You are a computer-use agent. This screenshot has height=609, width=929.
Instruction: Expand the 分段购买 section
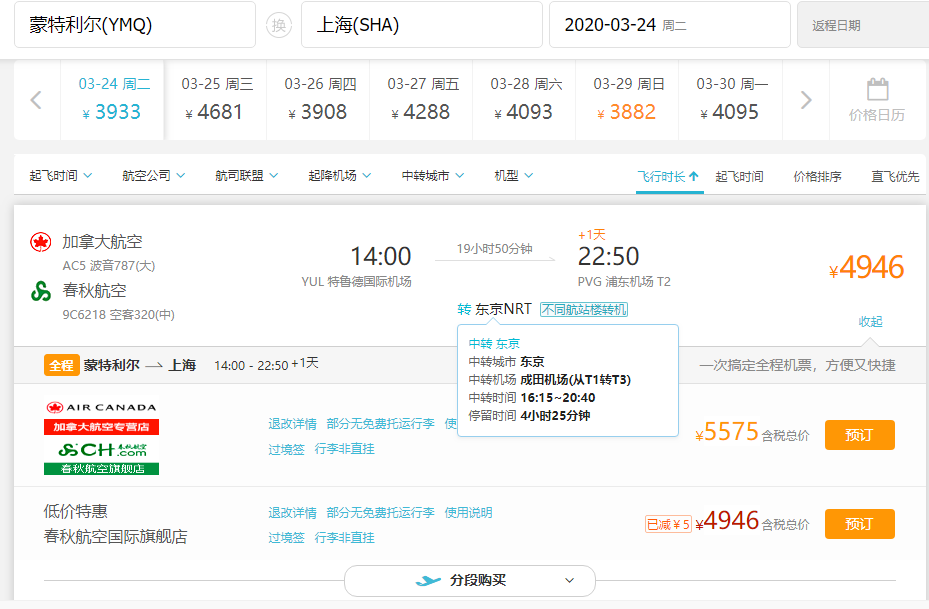470,580
